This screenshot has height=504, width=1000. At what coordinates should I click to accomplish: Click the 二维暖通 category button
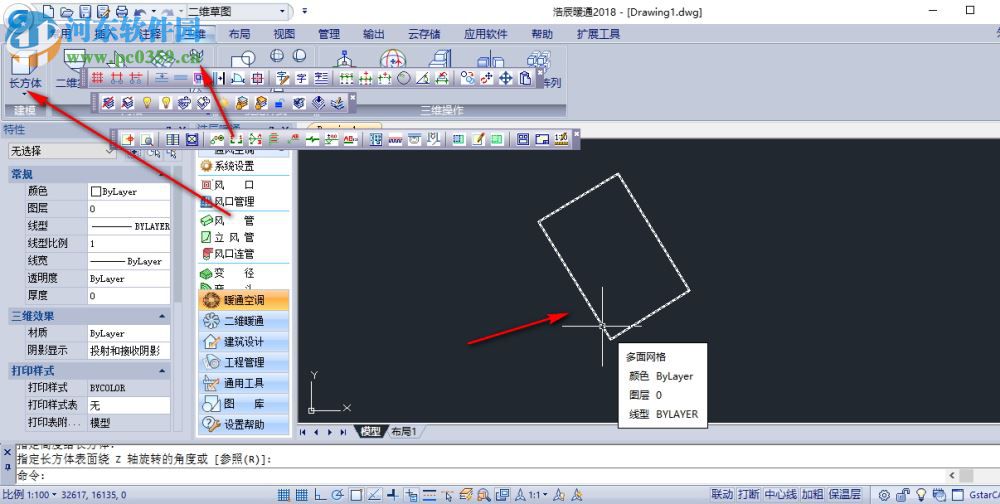244,321
